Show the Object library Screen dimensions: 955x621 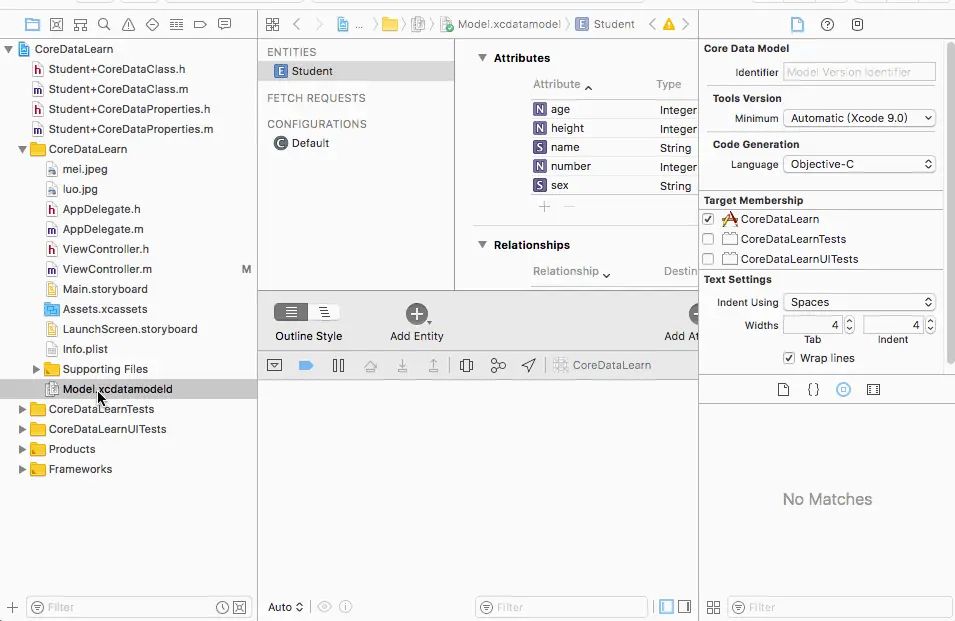pyautogui.click(x=844, y=390)
